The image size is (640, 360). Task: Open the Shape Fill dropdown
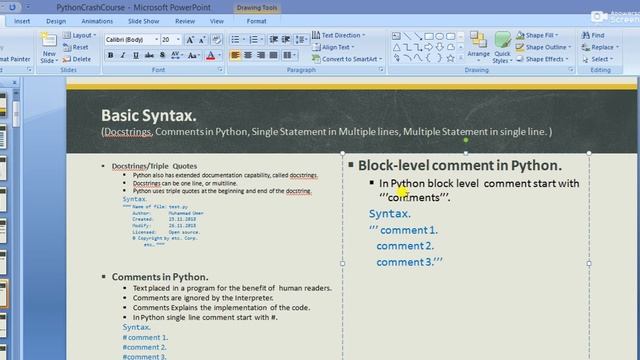click(537, 35)
